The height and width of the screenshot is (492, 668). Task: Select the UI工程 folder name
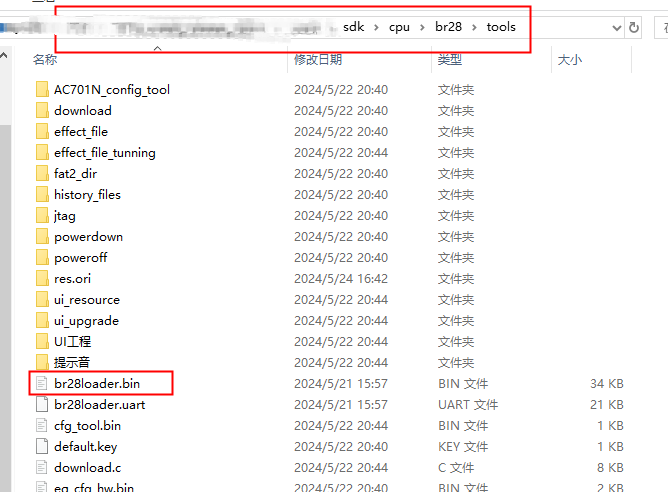click(x=72, y=342)
